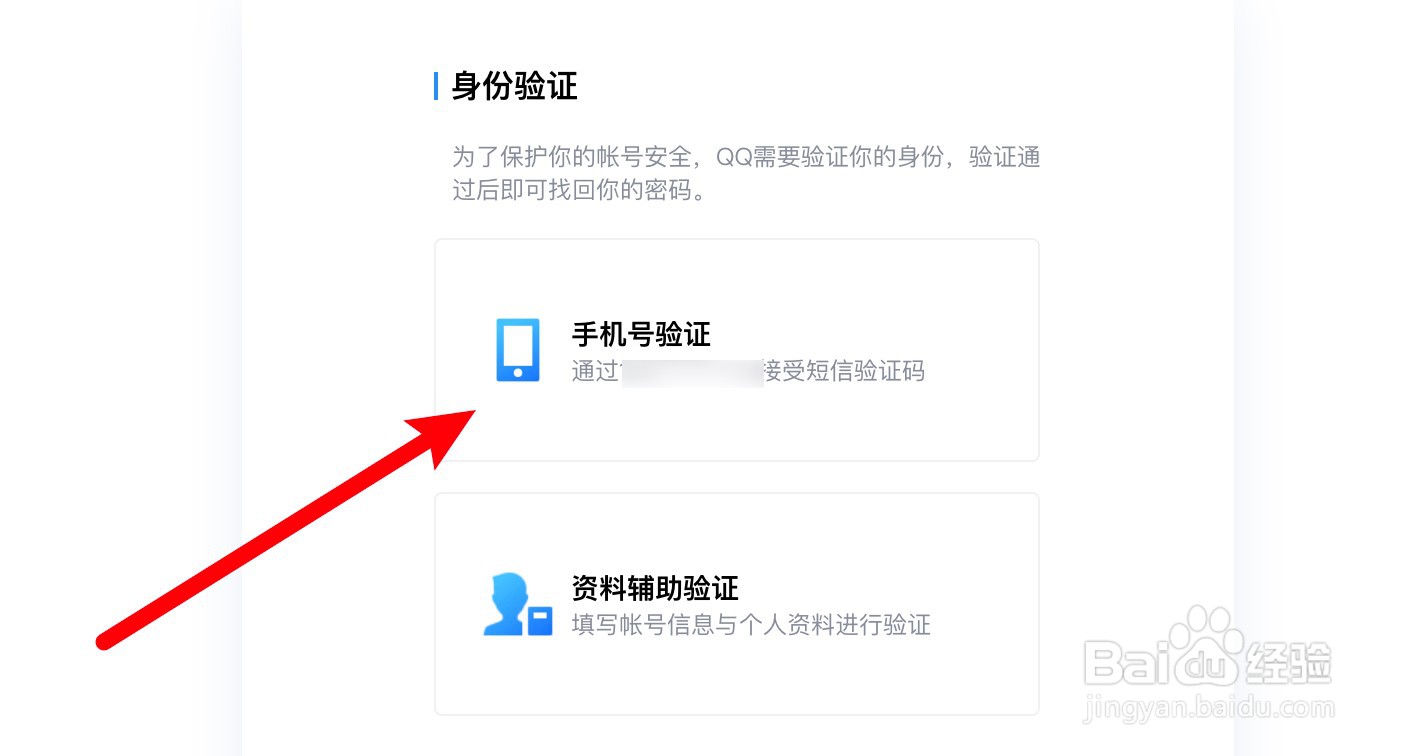This screenshot has height=756, width=1412.
Task: Click the small card badge on profile icon
Action: [x=540, y=621]
